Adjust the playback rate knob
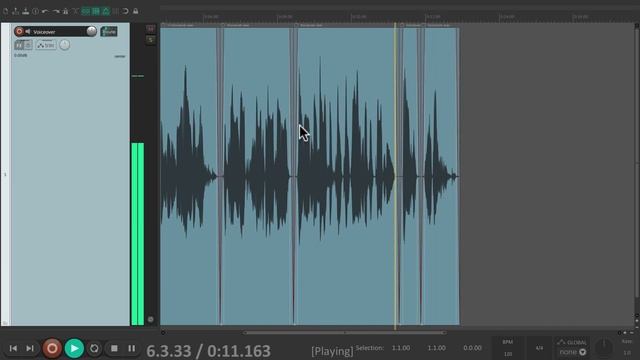This screenshot has height=360, width=640. coord(604,347)
